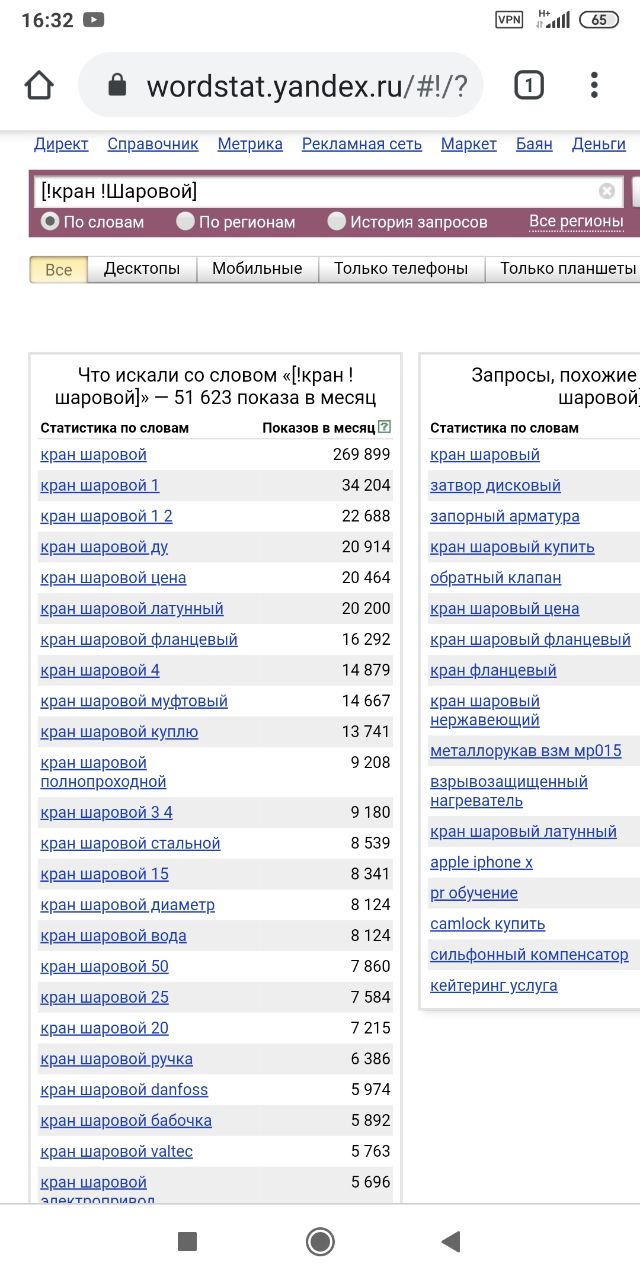
Task: Open the query кран шаровой 25
Action: (x=104, y=998)
